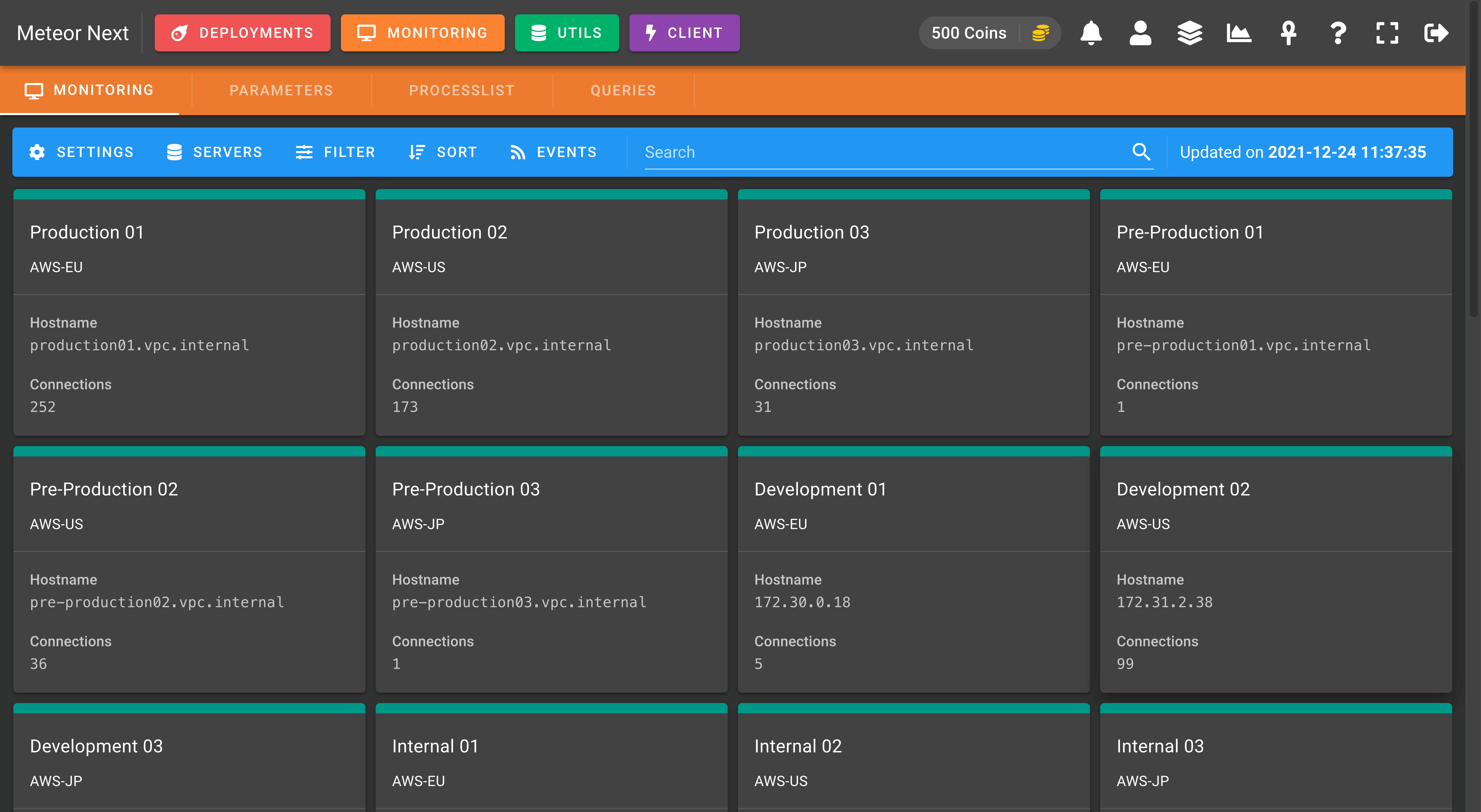Click the coins stack icon
This screenshot has height=812, width=1481.
click(1041, 33)
